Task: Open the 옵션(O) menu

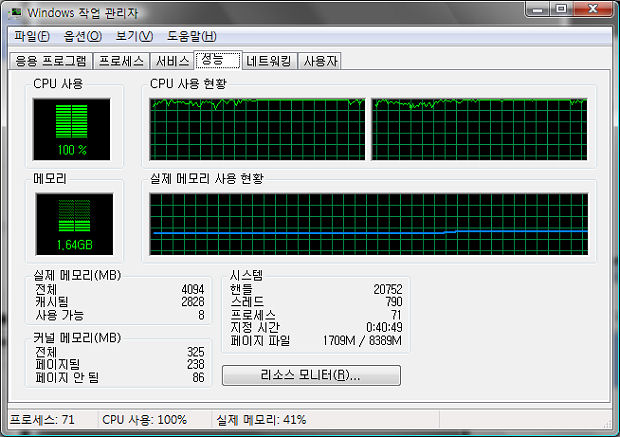Action: (x=83, y=36)
